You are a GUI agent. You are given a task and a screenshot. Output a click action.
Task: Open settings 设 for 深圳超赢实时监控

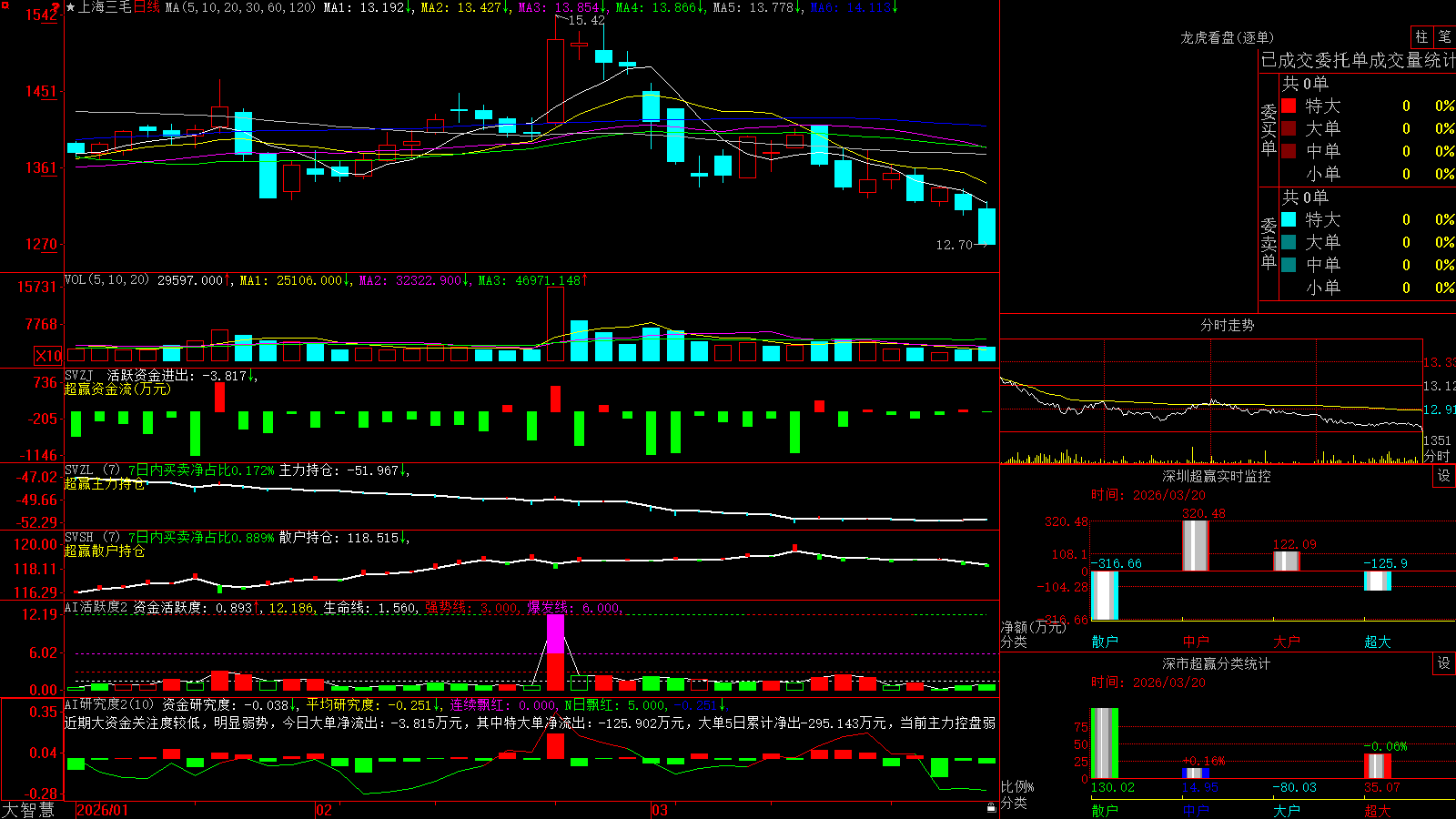[1444, 476]
